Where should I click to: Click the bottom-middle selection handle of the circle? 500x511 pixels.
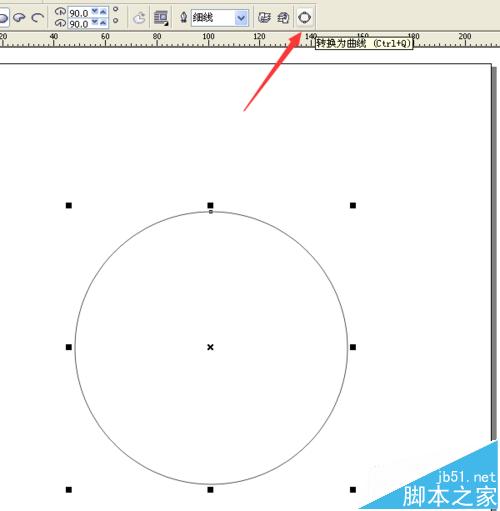(x=210, y=490)
